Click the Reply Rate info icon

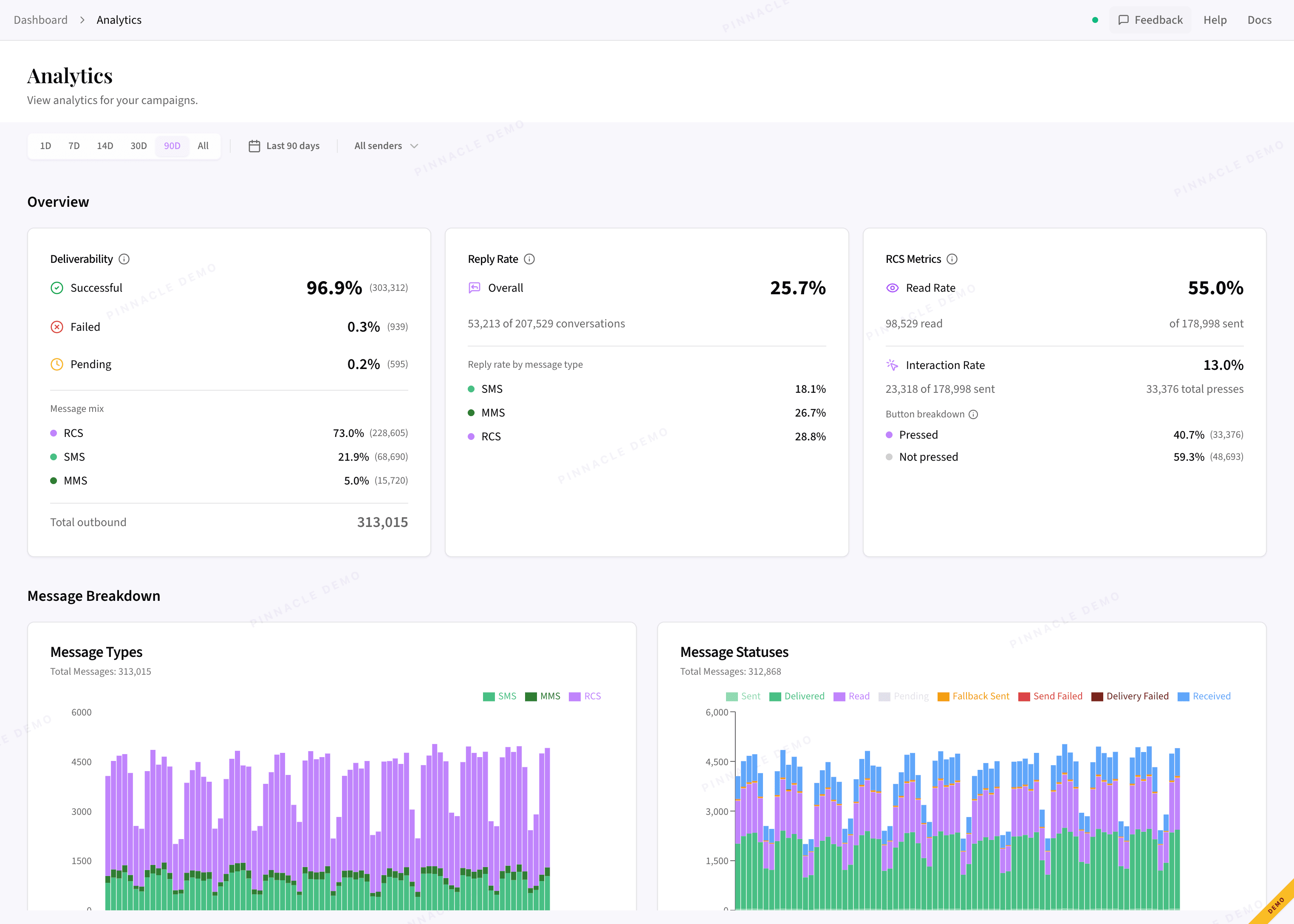(x=529, y=259)
